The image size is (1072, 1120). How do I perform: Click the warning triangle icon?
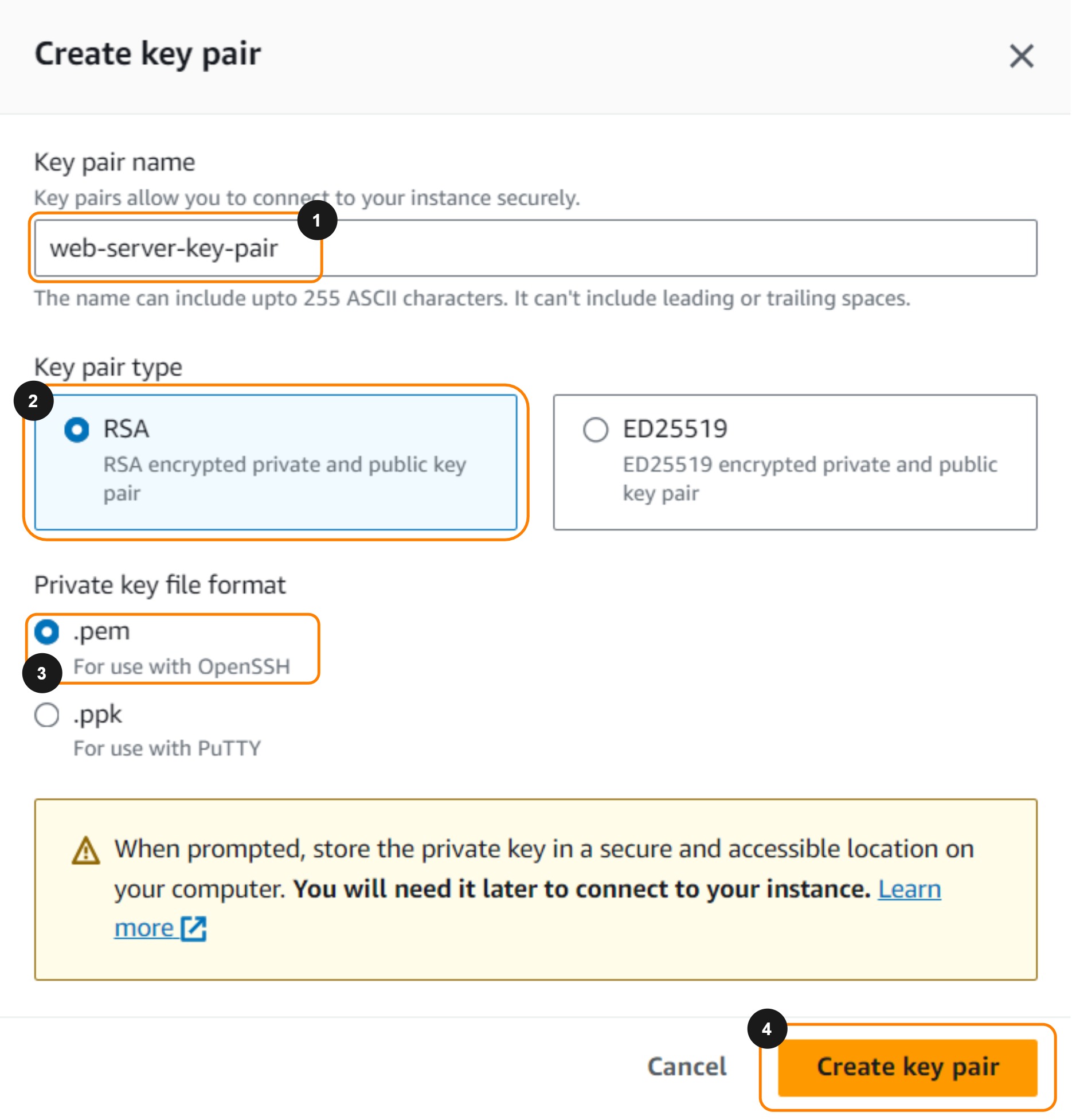pos(86,850)
